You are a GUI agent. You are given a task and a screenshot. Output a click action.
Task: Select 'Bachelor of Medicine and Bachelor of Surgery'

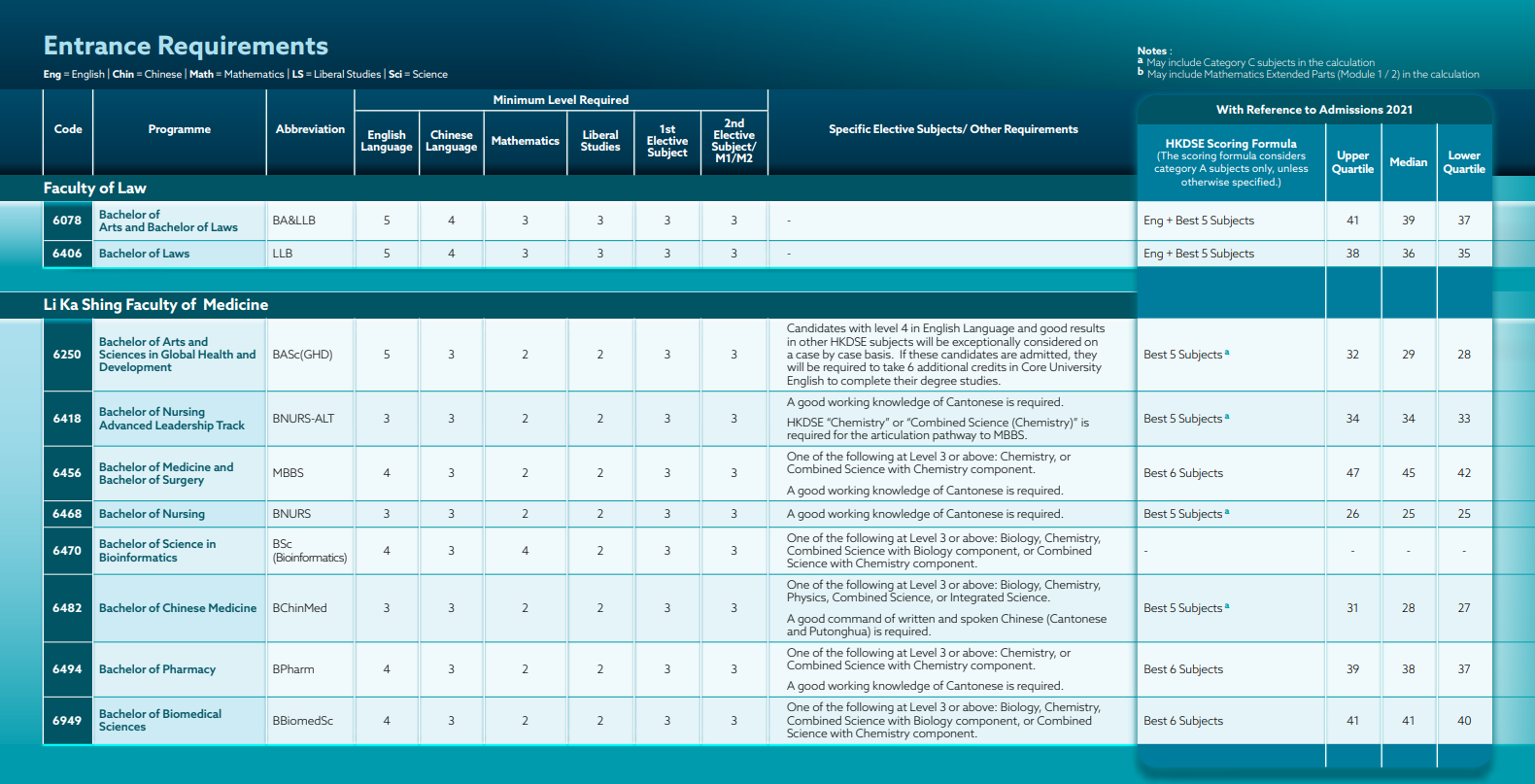pyautogui.click(x=166, y=473)
